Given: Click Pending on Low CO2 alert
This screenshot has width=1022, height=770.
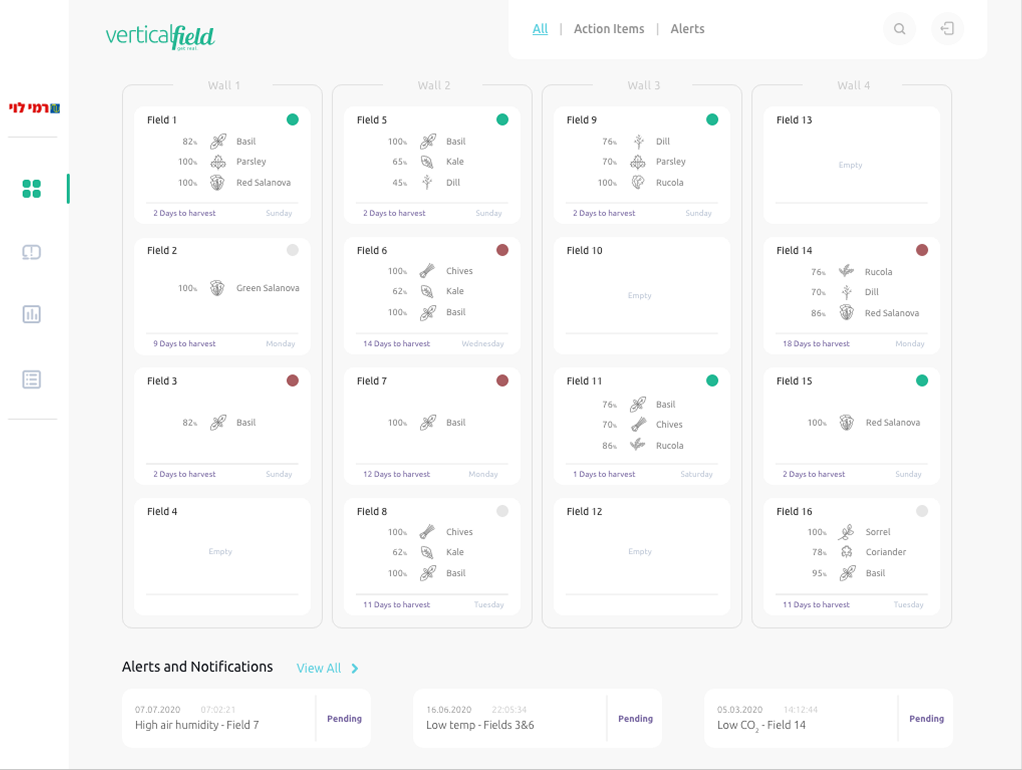Looking at the screenshot, I should (926, 718).
